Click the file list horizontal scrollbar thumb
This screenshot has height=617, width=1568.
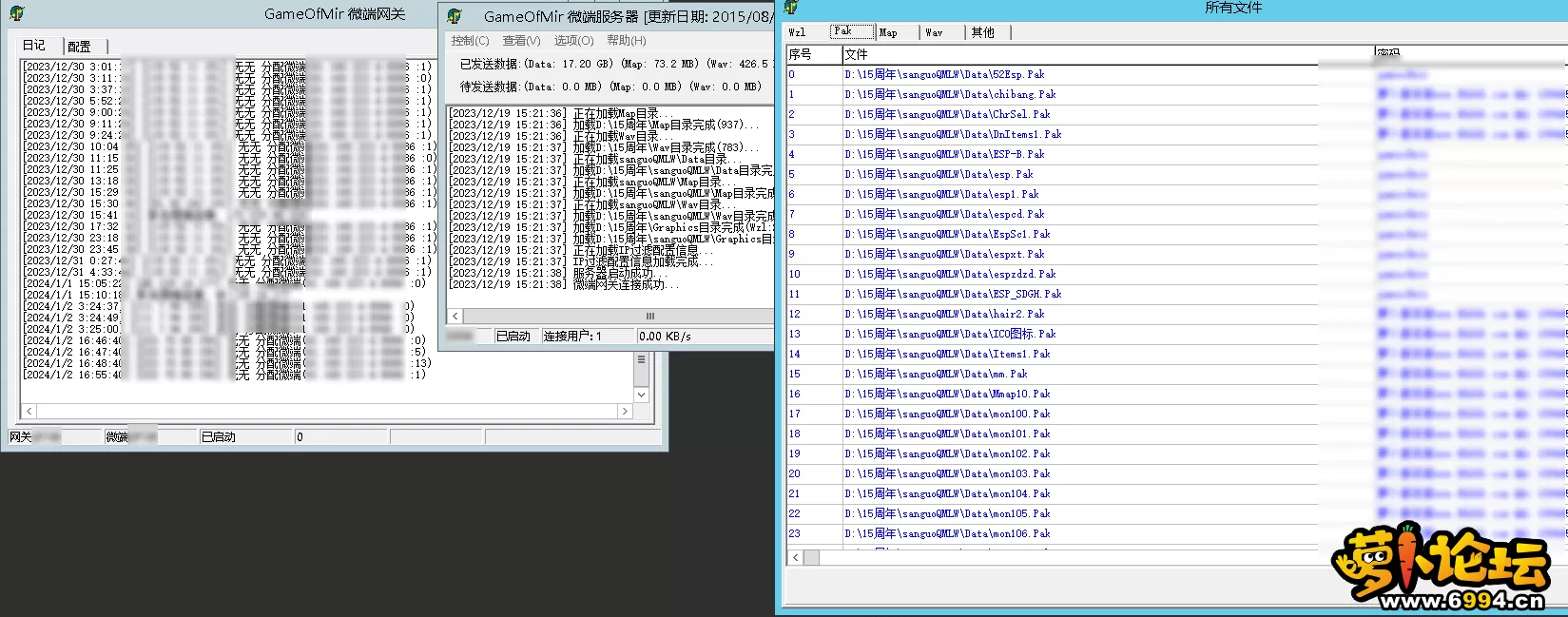point(811,558)
